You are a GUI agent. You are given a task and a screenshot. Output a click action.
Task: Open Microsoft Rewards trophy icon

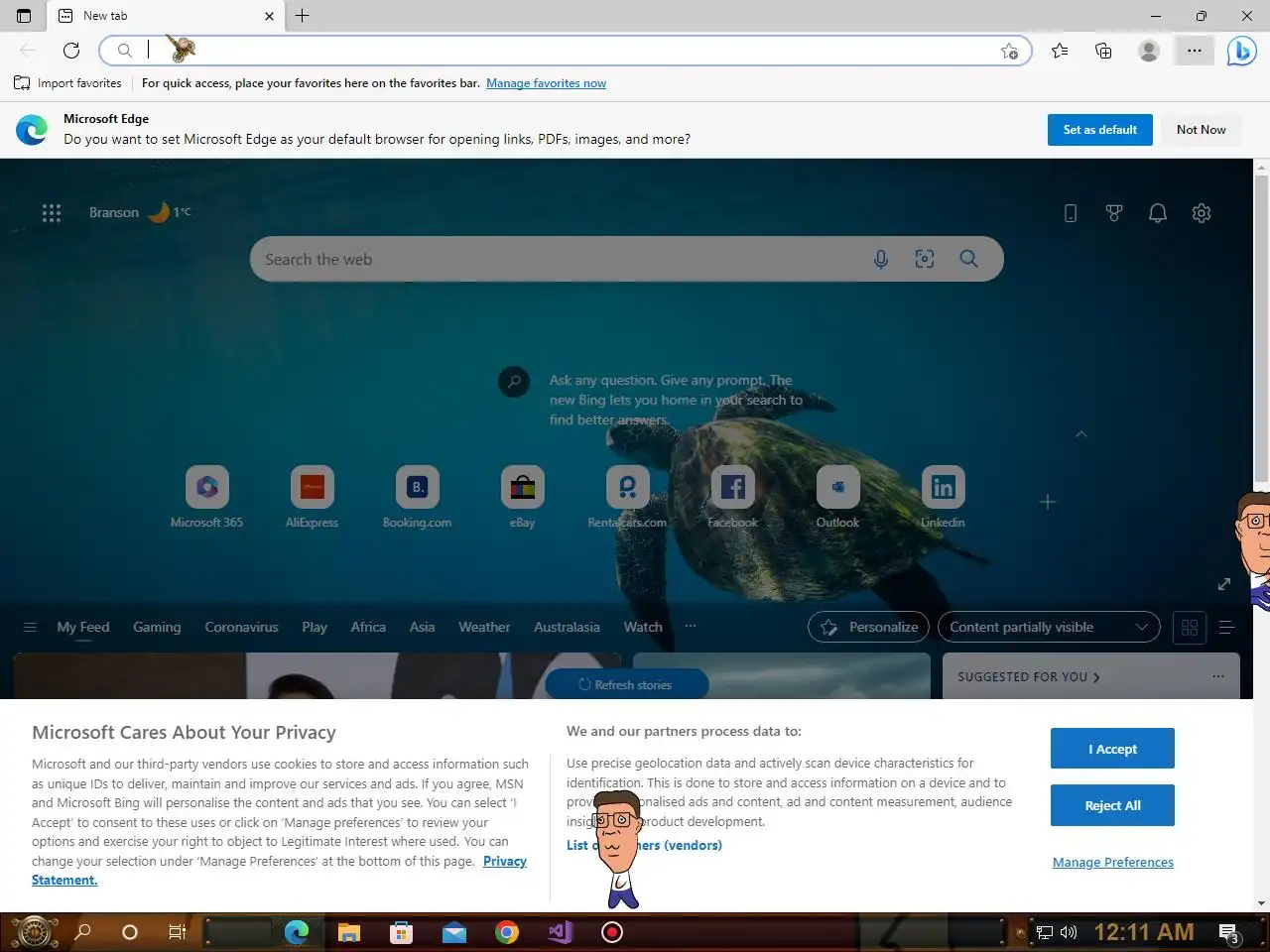[1114, 213]
